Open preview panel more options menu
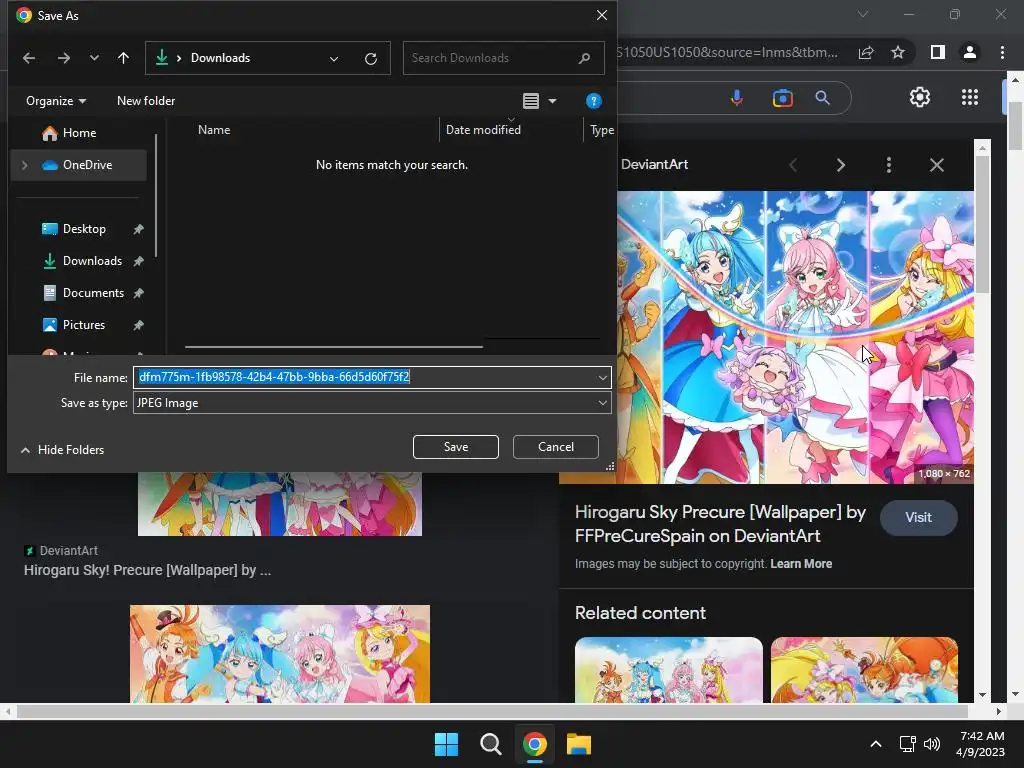 [x=888, y=165]
